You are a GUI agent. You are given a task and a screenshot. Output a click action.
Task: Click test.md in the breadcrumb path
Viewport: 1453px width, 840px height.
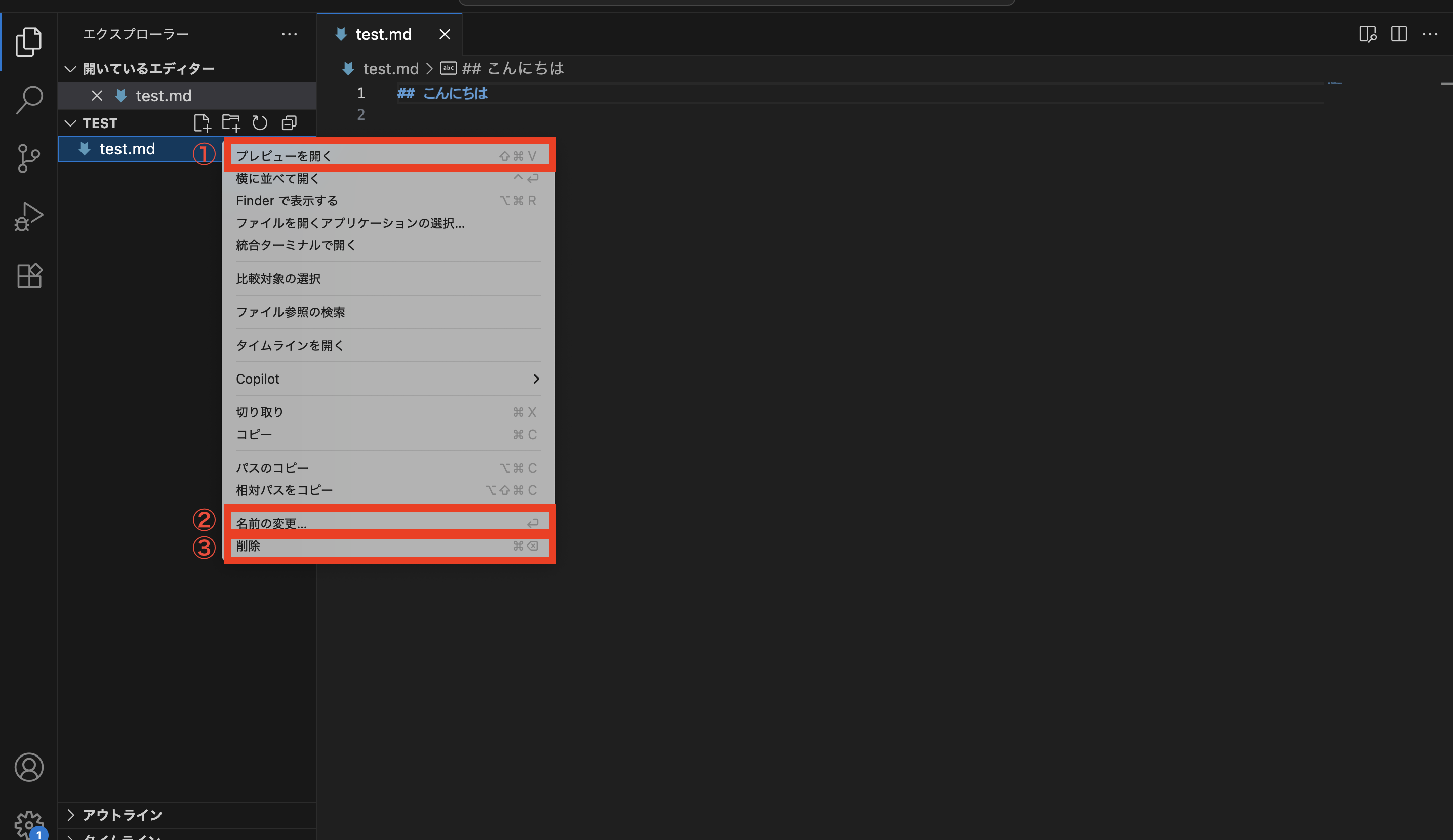point(390,68)
